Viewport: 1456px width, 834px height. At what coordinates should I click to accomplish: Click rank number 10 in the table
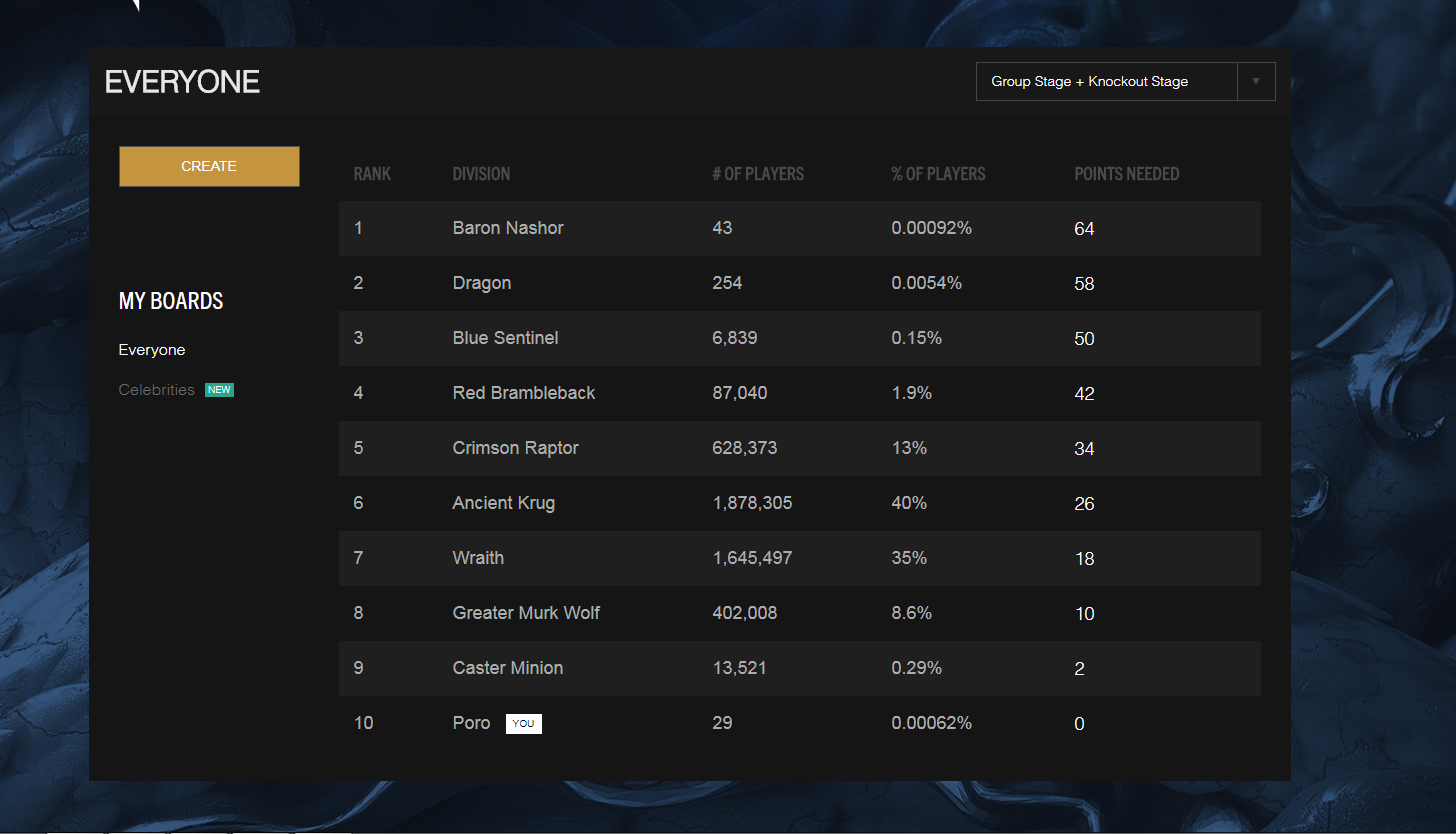(363, 723)
